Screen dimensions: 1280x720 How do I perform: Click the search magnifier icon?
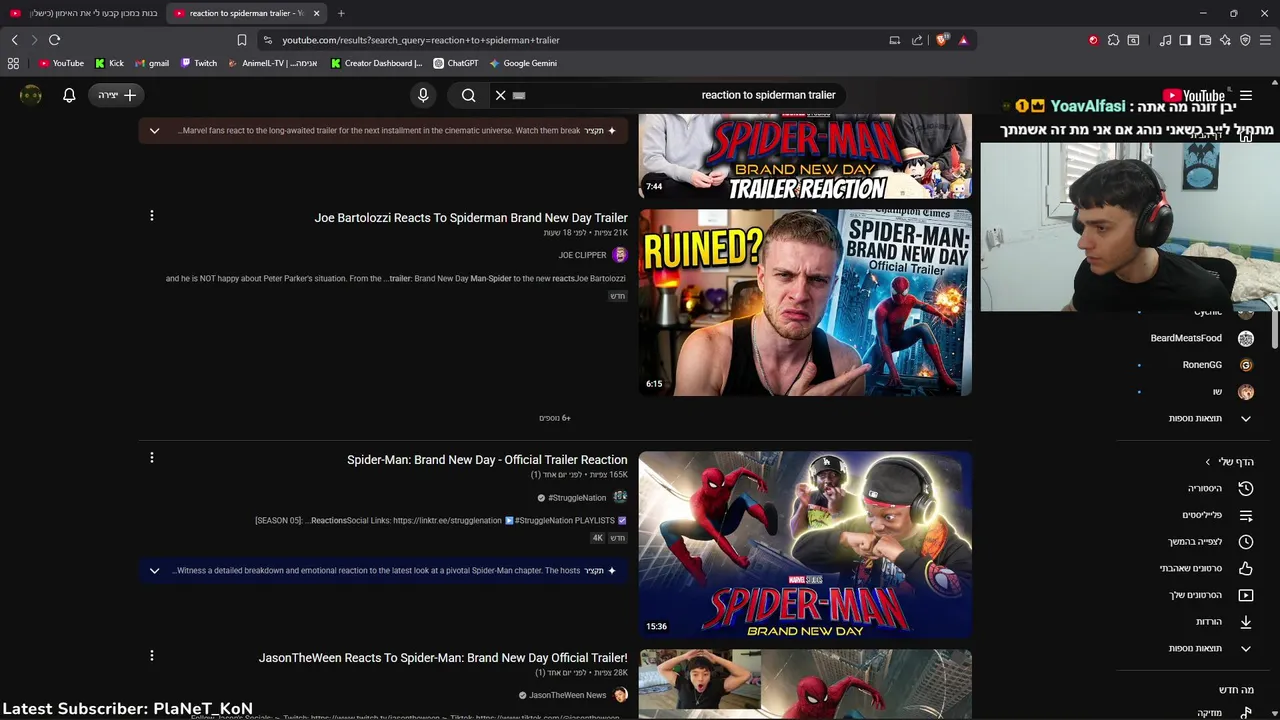coord(468,95)
